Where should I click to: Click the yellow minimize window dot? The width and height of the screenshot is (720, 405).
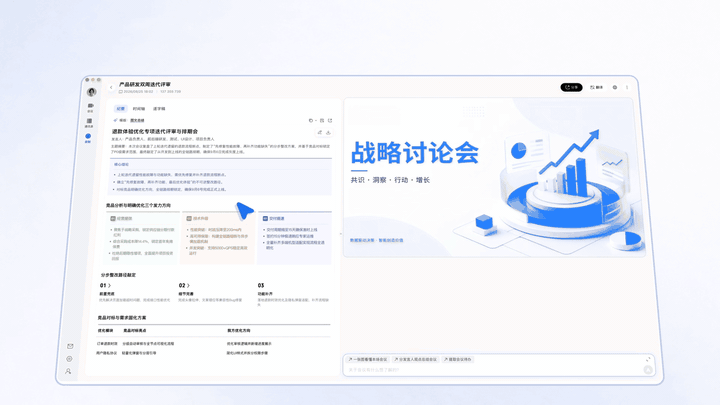click(x=93, y=80)
